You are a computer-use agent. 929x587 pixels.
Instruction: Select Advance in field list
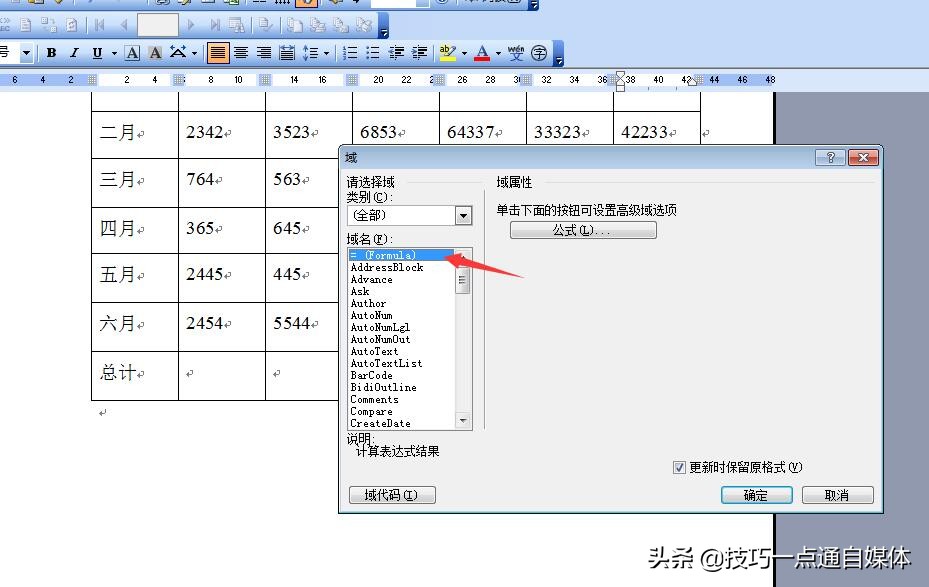tap(371, 280)
